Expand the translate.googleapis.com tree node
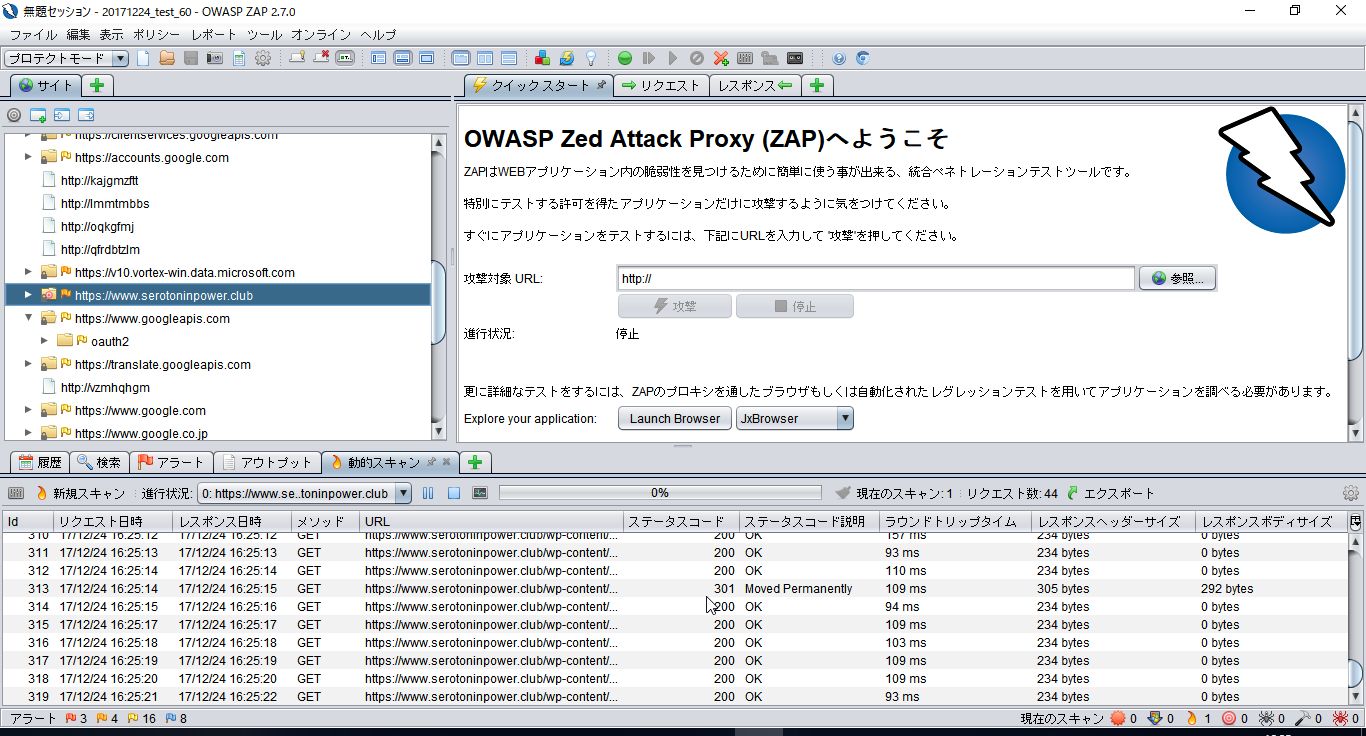The width and height of the screenshot is (1366, 736). pos(28,364)
